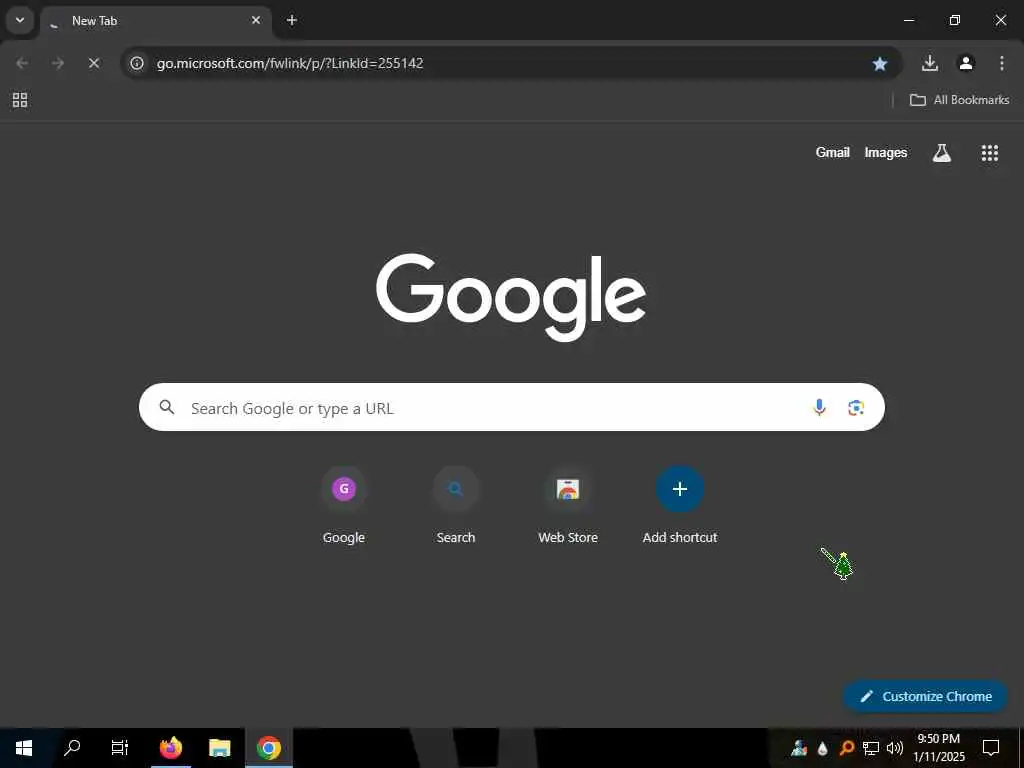Open the Windows Start menu
Viewport: 1024px width, 768px height.
click(24, 748)
